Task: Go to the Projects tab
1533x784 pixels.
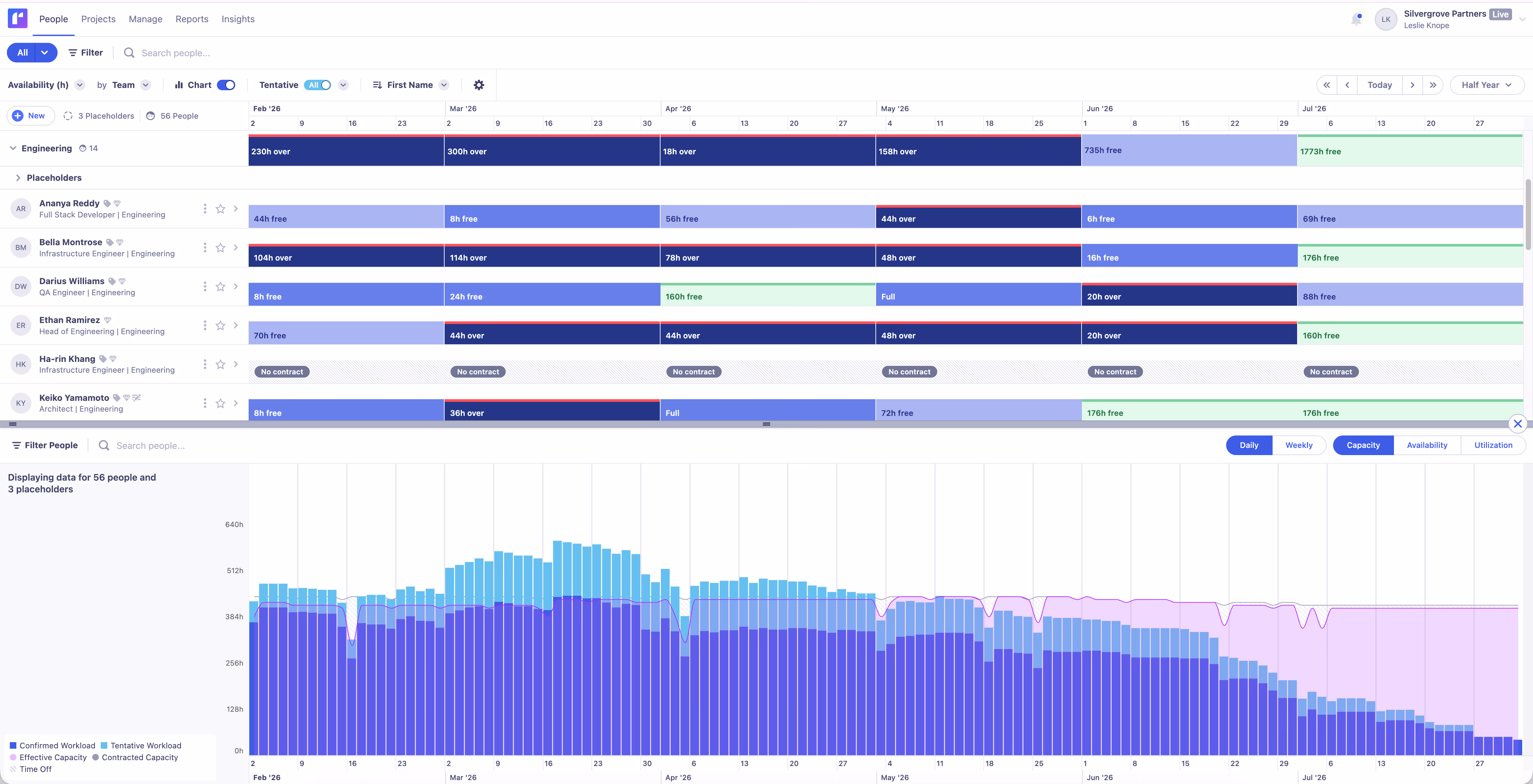Action: click(98, 19)
